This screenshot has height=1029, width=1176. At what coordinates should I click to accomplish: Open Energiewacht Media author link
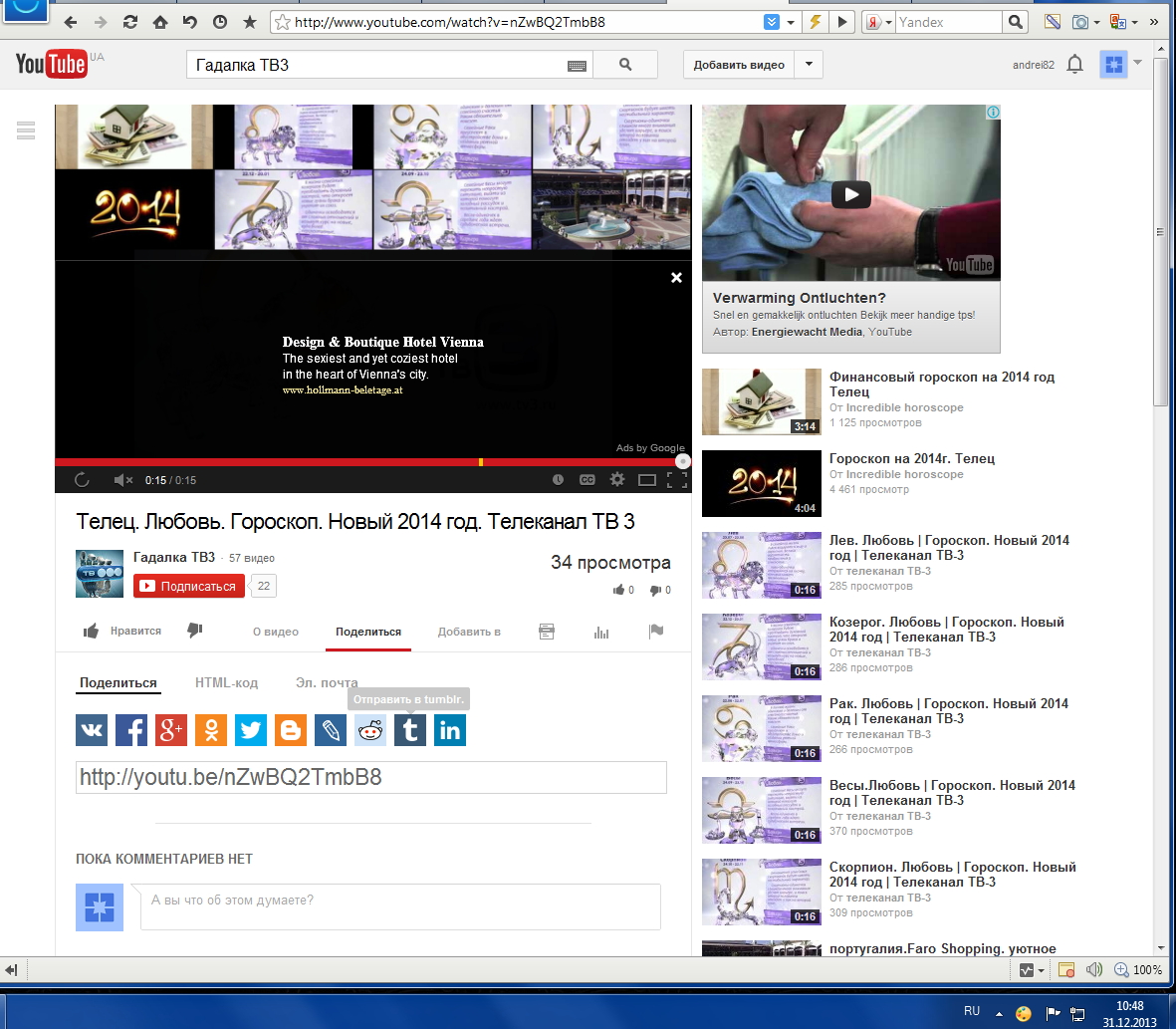tap(807, 332)
